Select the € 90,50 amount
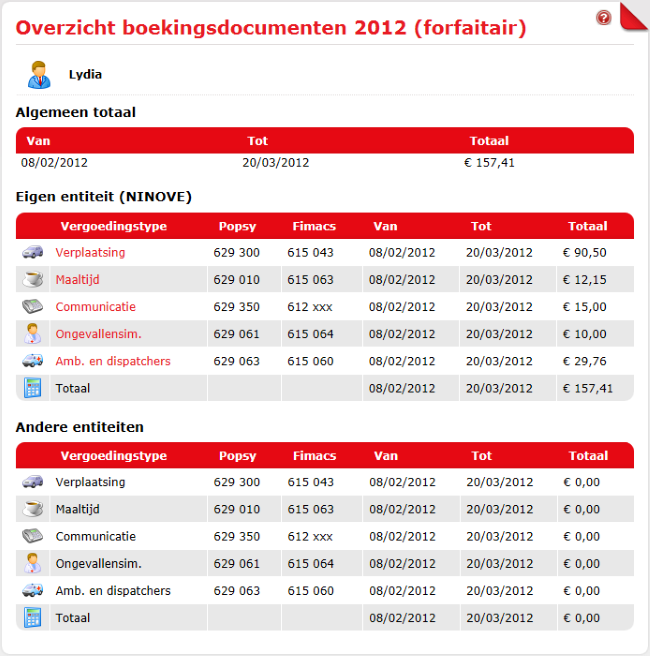This screenshot has width=650, height=656. [585, 252]
